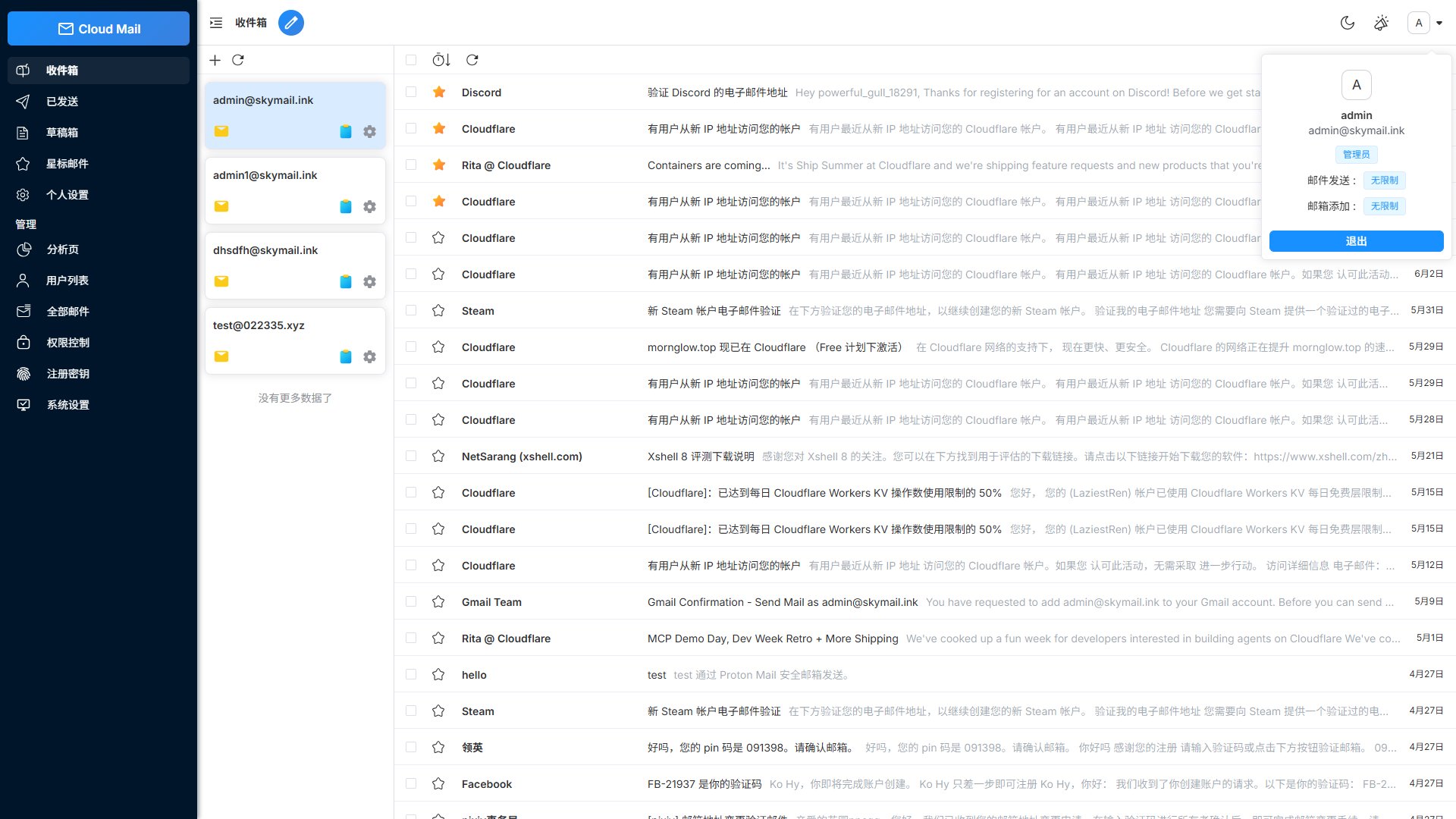This screenshot has height=819, width=1456.
Task: Click the sort by time icon
Action: click(x=441, y=60)
